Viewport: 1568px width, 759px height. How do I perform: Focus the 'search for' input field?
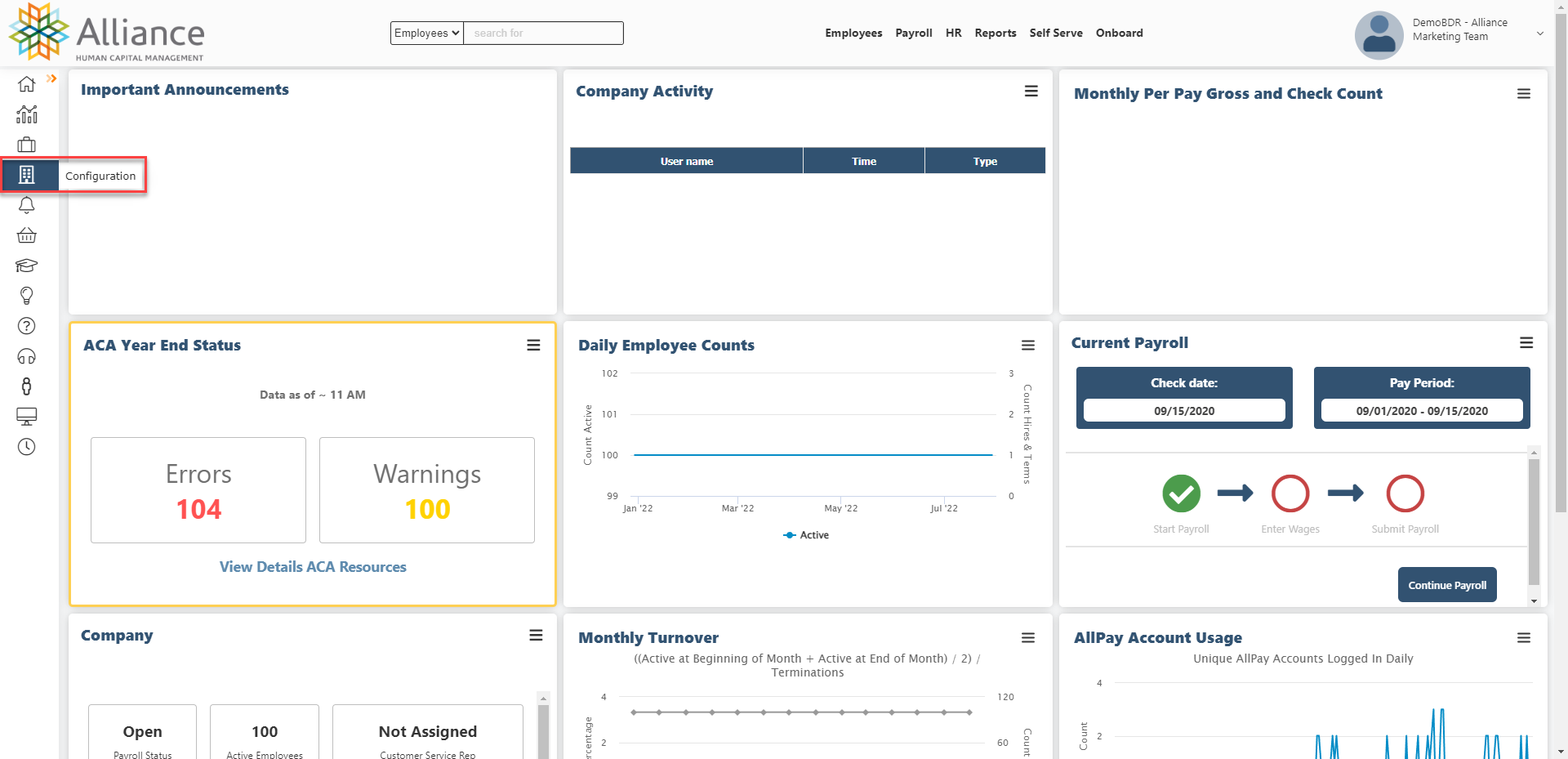coord(543,33)
